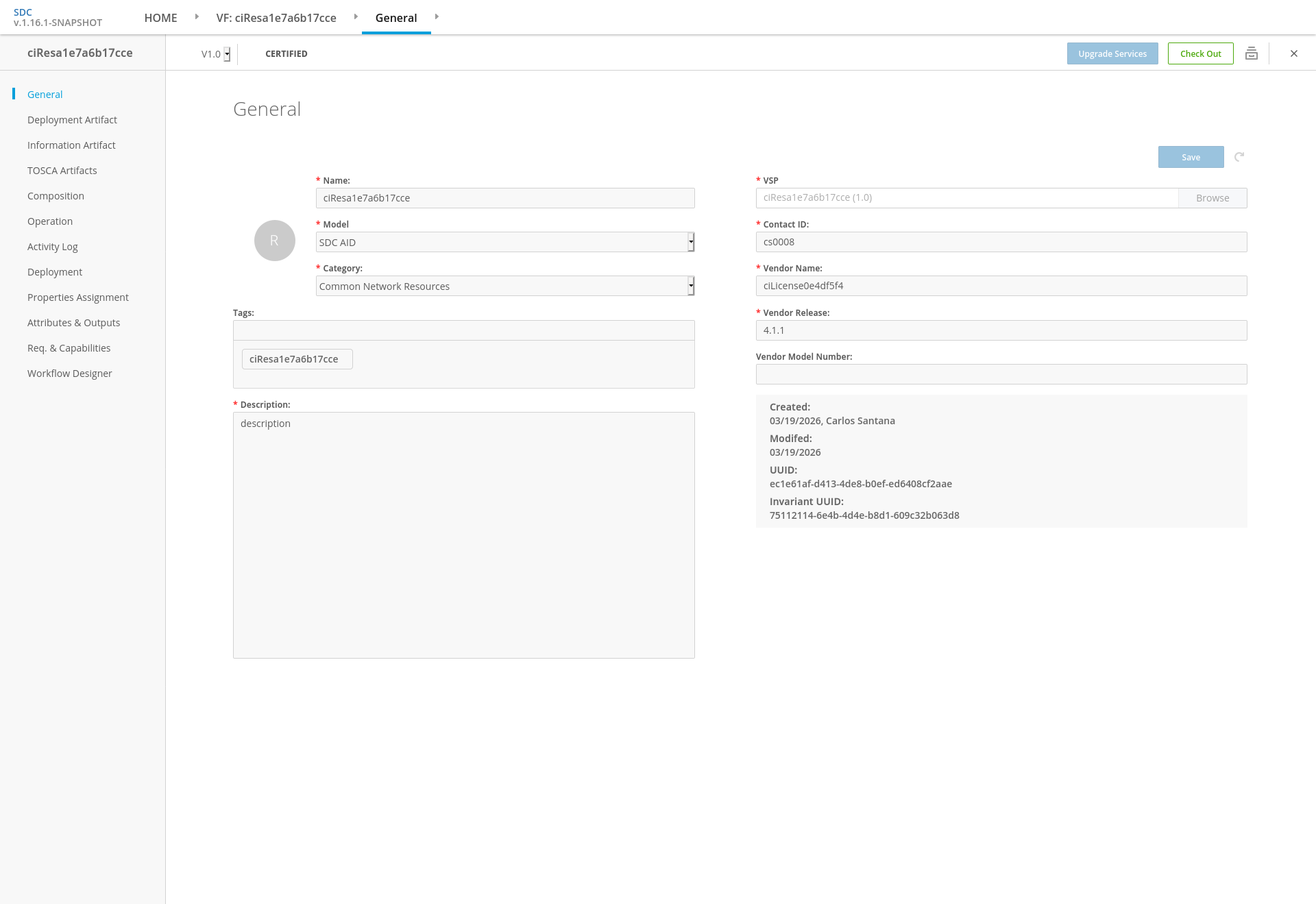Viewport: 1316px width, 904px height.
Task: Click the round R resource icon
Action: point(274,241)
